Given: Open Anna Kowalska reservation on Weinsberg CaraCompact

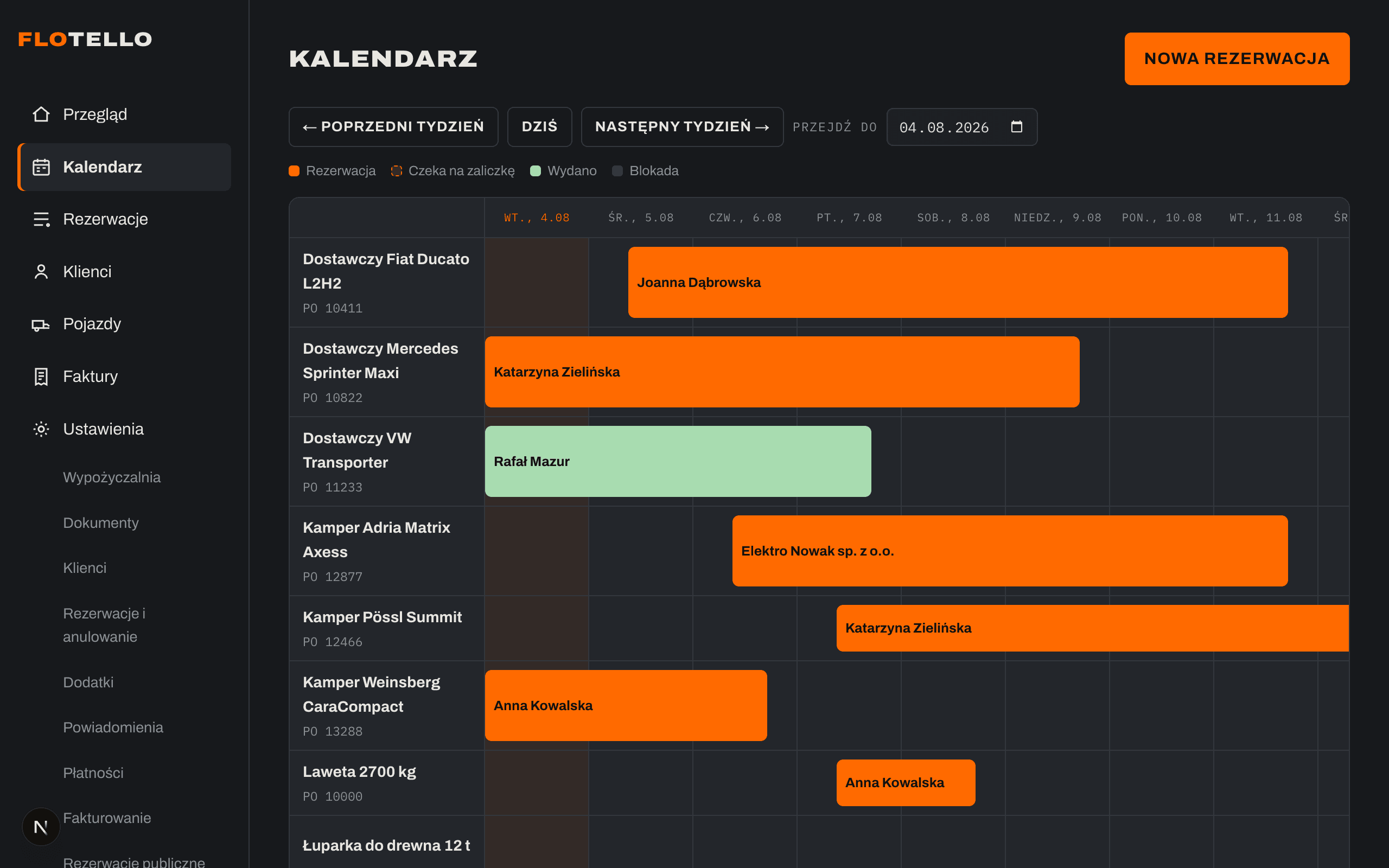Looking at the screenshot, I should (626, 706).
